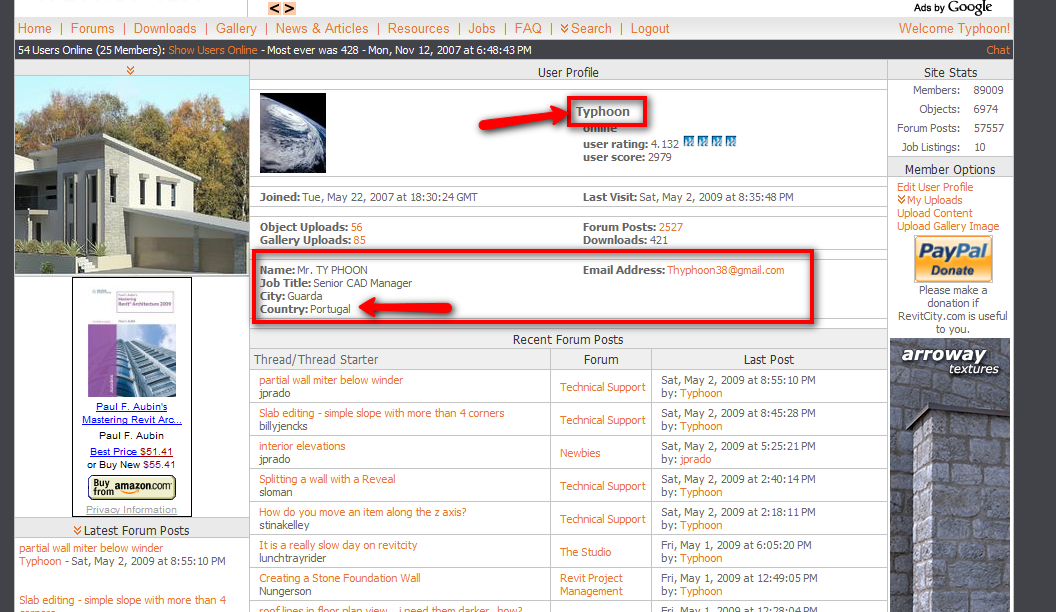Image resolution: width=1056 pixels, height=612 pixels.
Task: Click the Forum Posts stat 57557
Action: [x=989, y=128]
